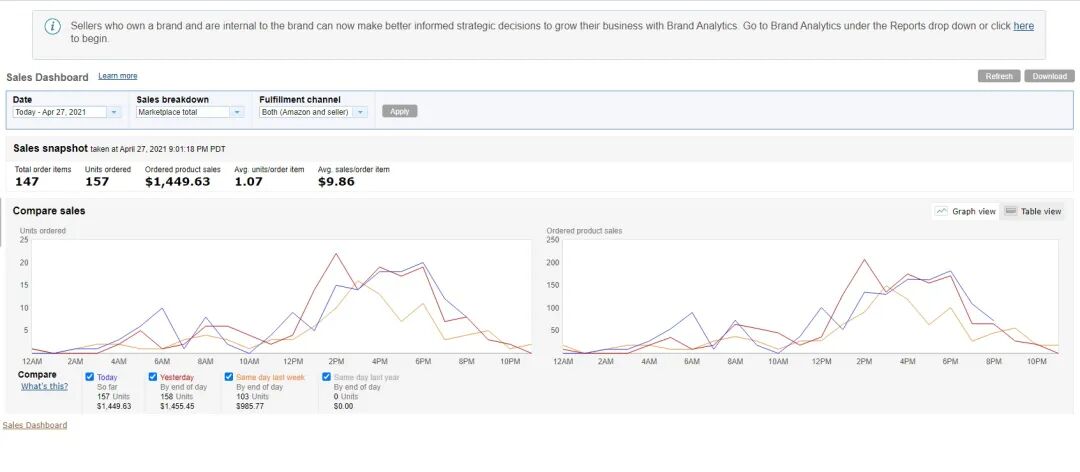Uncheck the Same day last year checkbox

click(x=326, y=377)
